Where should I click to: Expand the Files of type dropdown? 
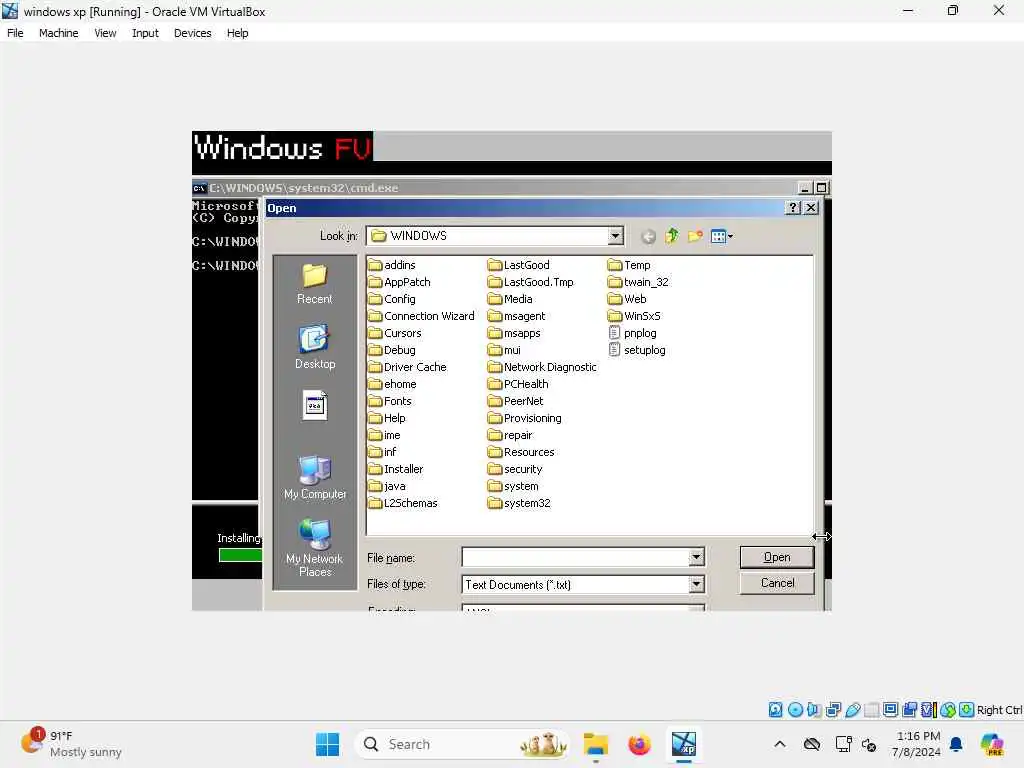pos(696,584)
